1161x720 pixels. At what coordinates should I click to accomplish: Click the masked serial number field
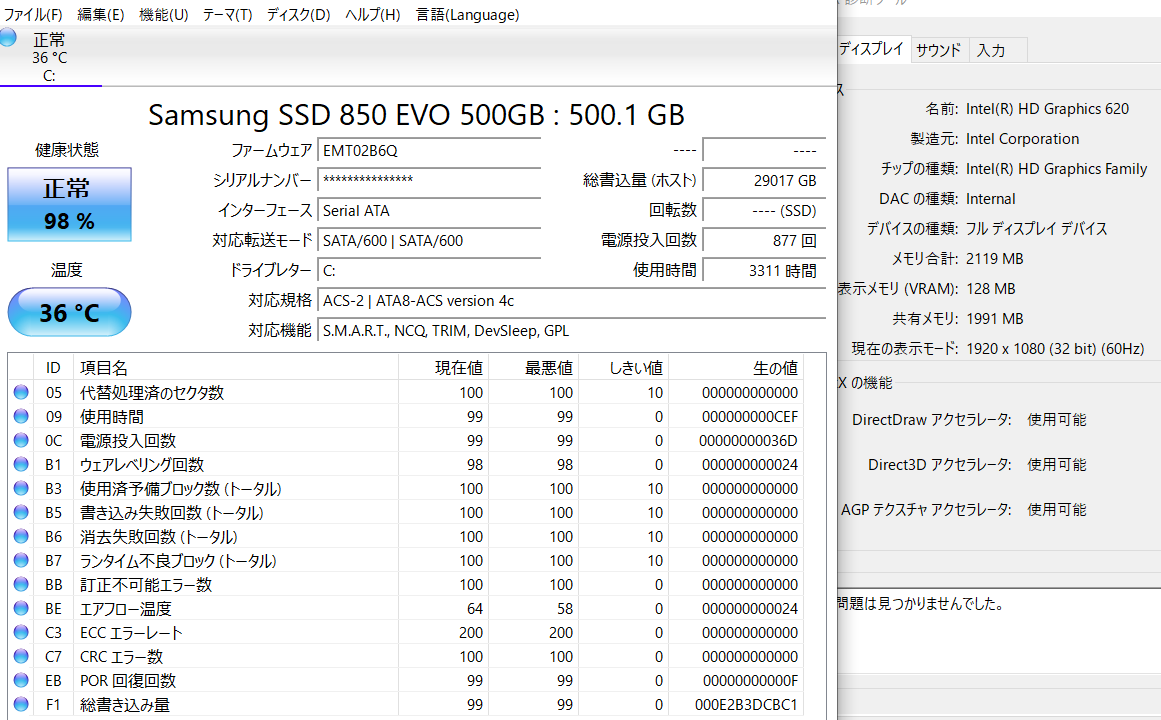[x=429, y=180]
